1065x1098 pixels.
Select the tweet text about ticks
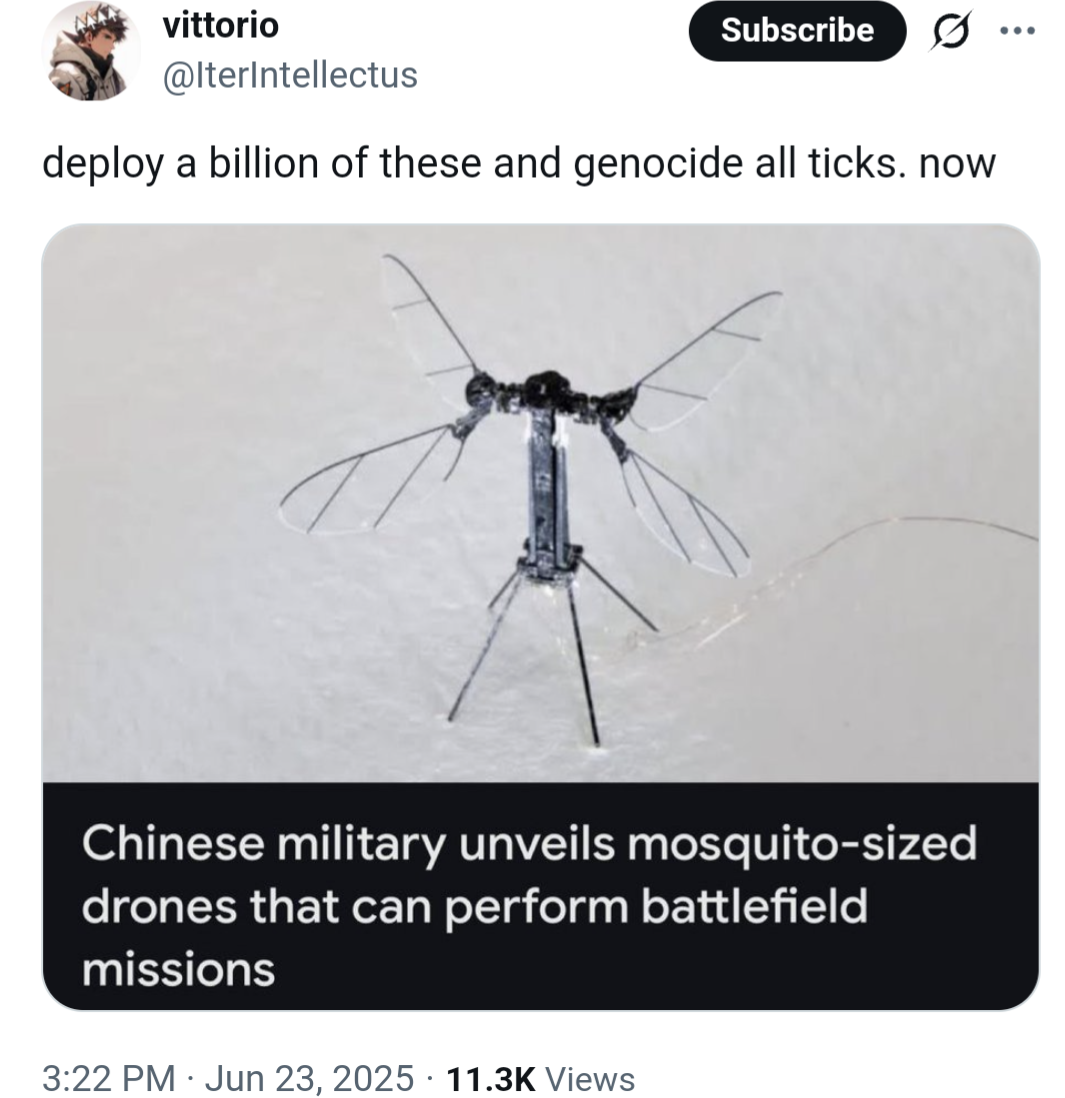tap(519, 164)
